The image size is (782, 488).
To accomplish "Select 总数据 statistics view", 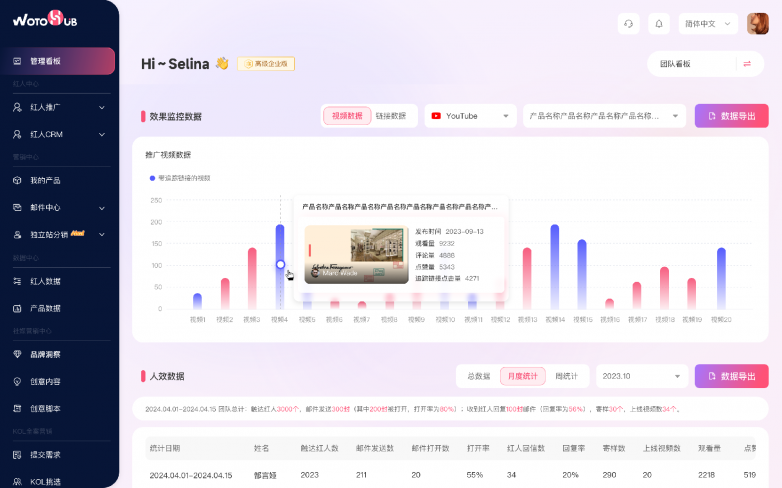I will (x=479, y=376).
